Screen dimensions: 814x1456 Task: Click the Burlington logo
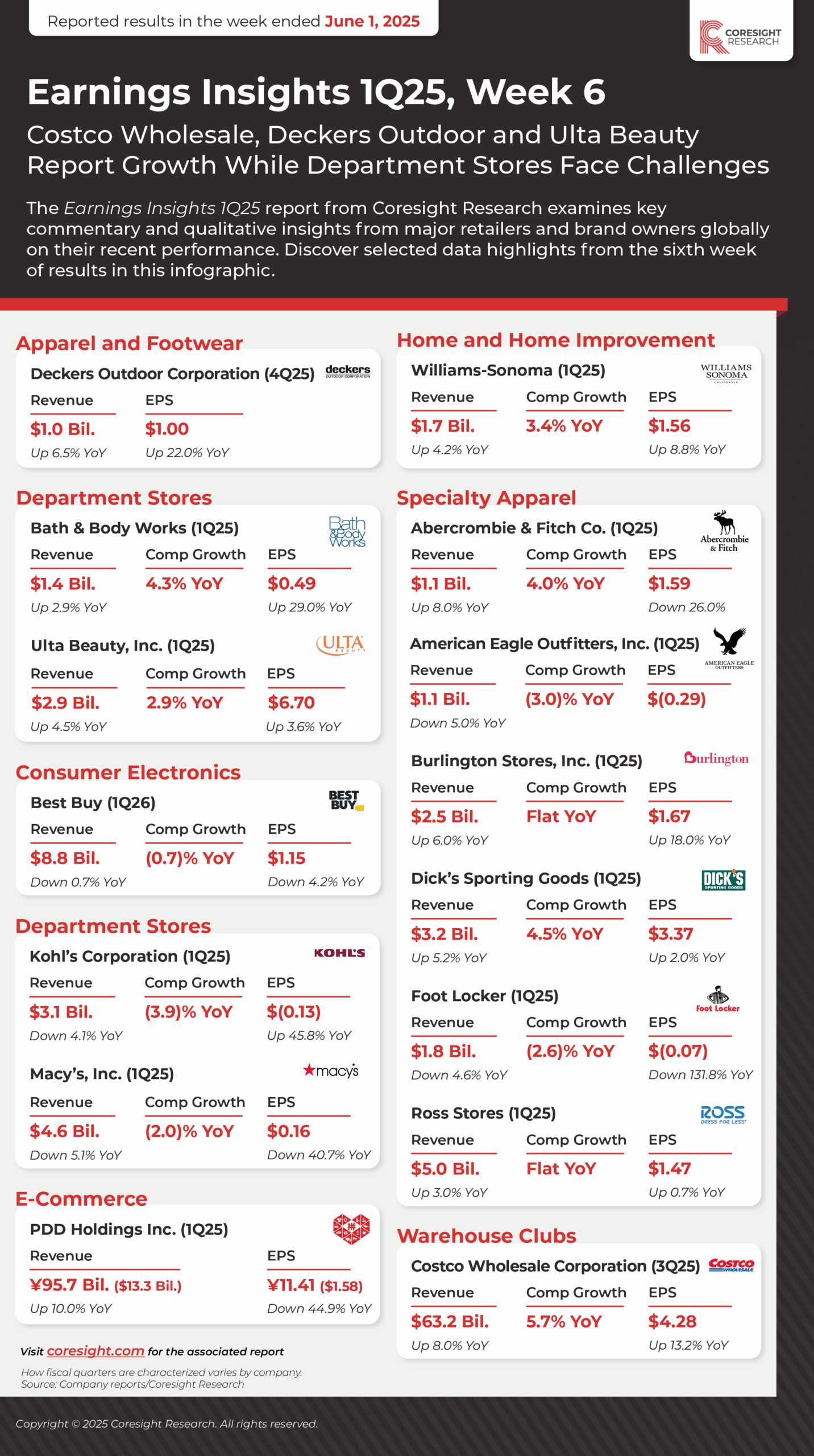(716, 758)
